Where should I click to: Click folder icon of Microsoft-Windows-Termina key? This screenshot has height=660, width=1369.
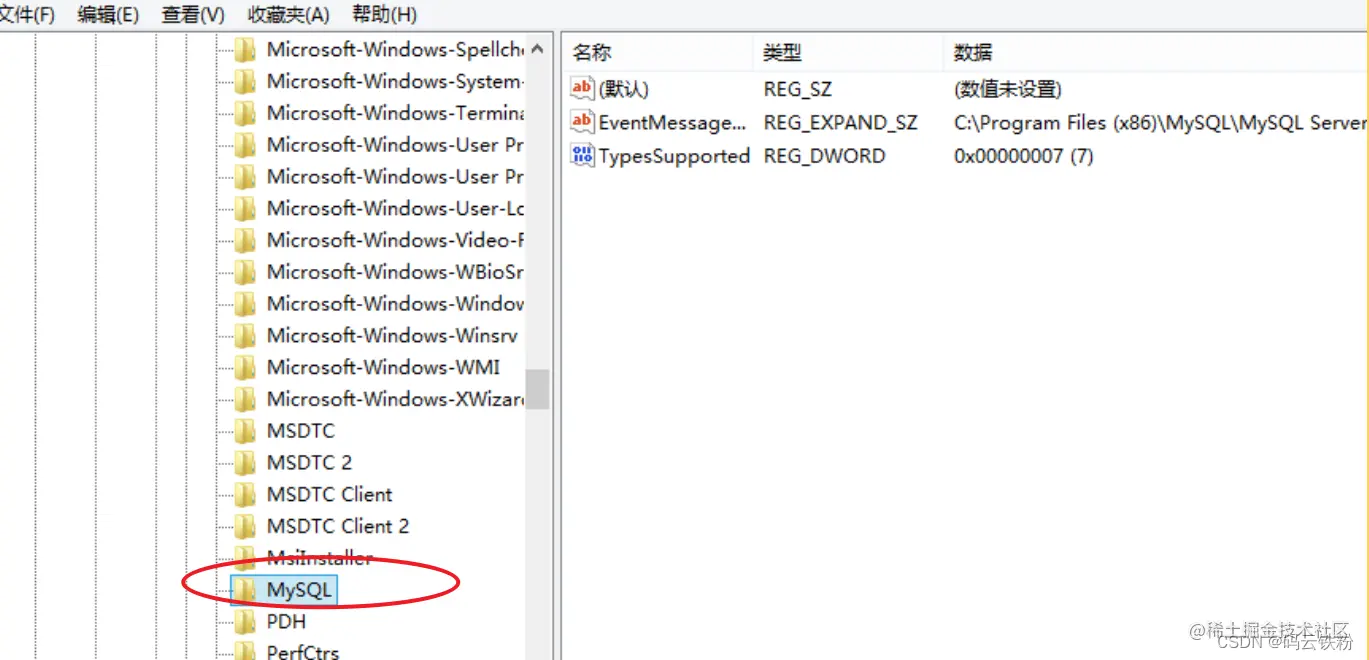pos(244,113)
